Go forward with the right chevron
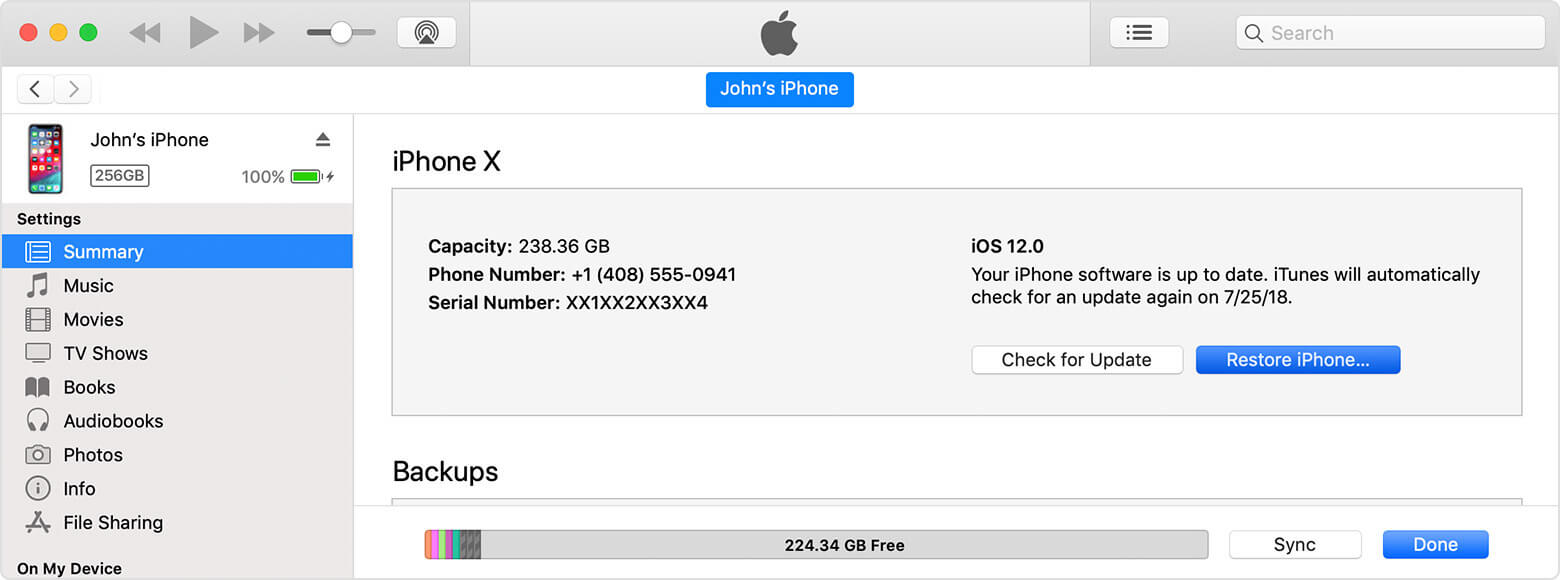This screenshot has width=1560, height=580. (73, 89)
